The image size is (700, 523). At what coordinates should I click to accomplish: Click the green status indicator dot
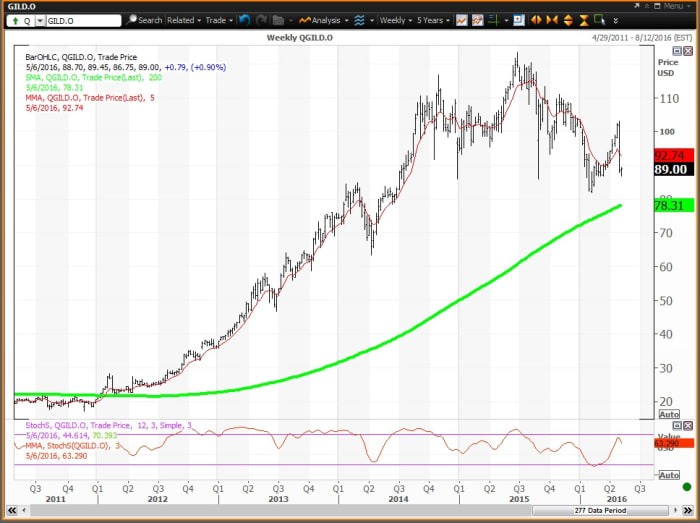tap(686, 487)
